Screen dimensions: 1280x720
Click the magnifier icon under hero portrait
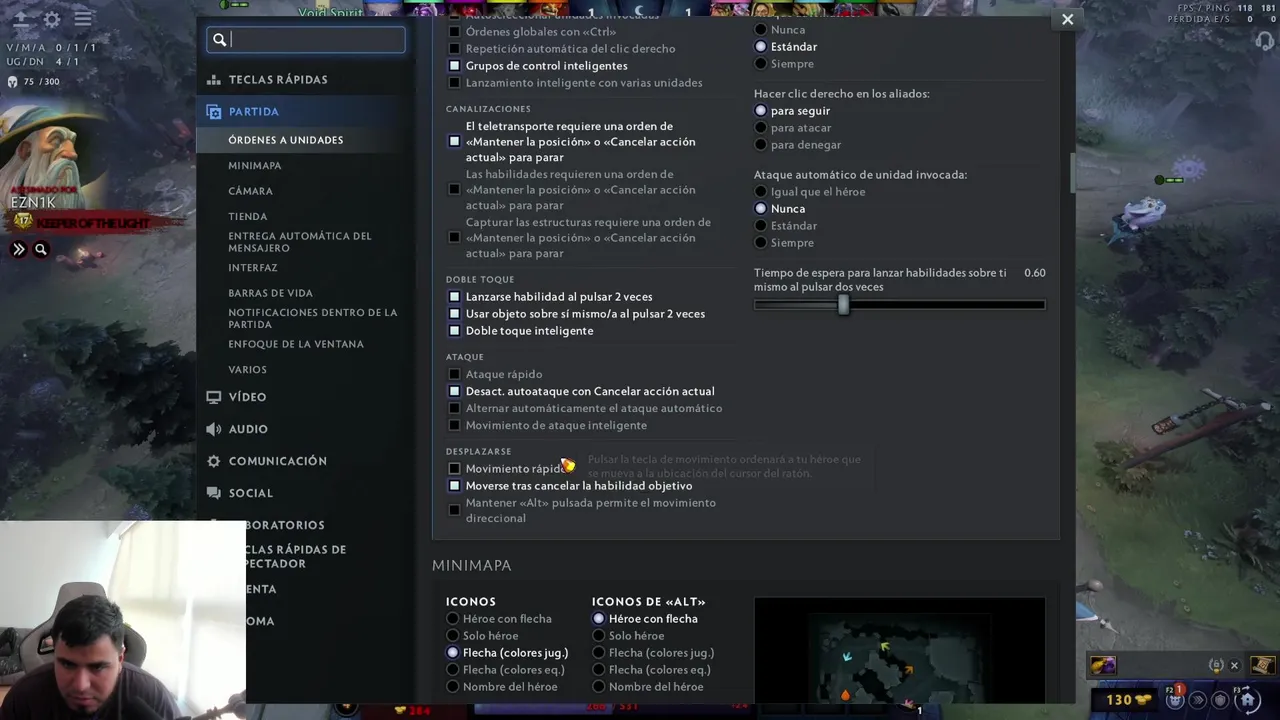(x=41, y=250)
